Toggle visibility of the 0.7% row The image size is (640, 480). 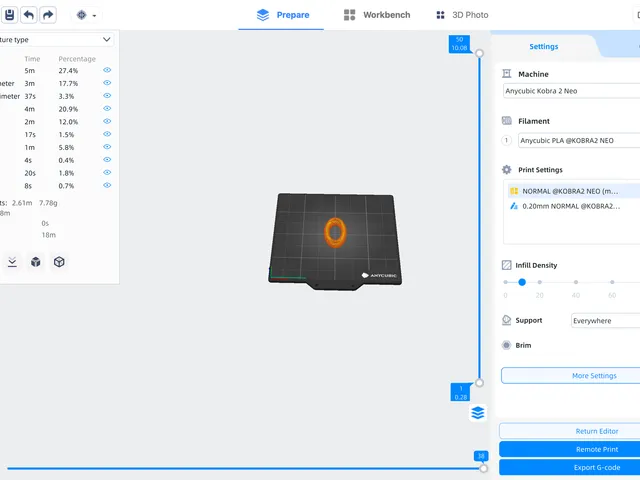[x=107, y=185]
